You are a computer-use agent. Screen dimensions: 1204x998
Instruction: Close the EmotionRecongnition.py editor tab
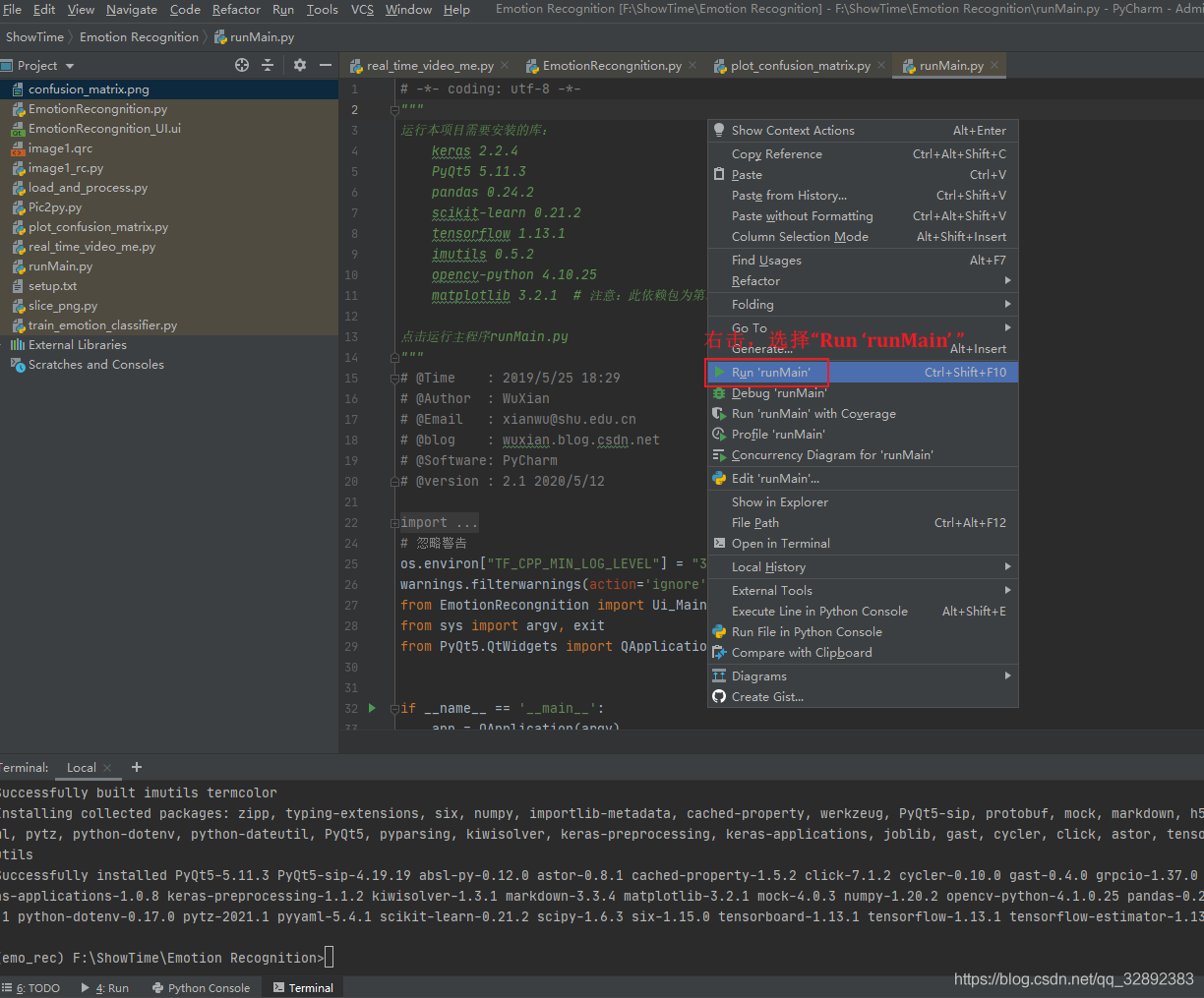692,65
